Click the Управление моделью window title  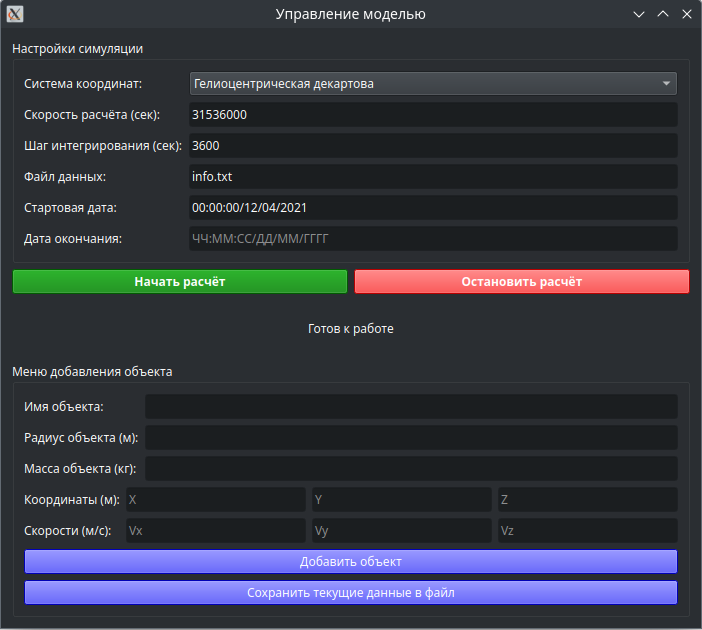pos(351,14)
